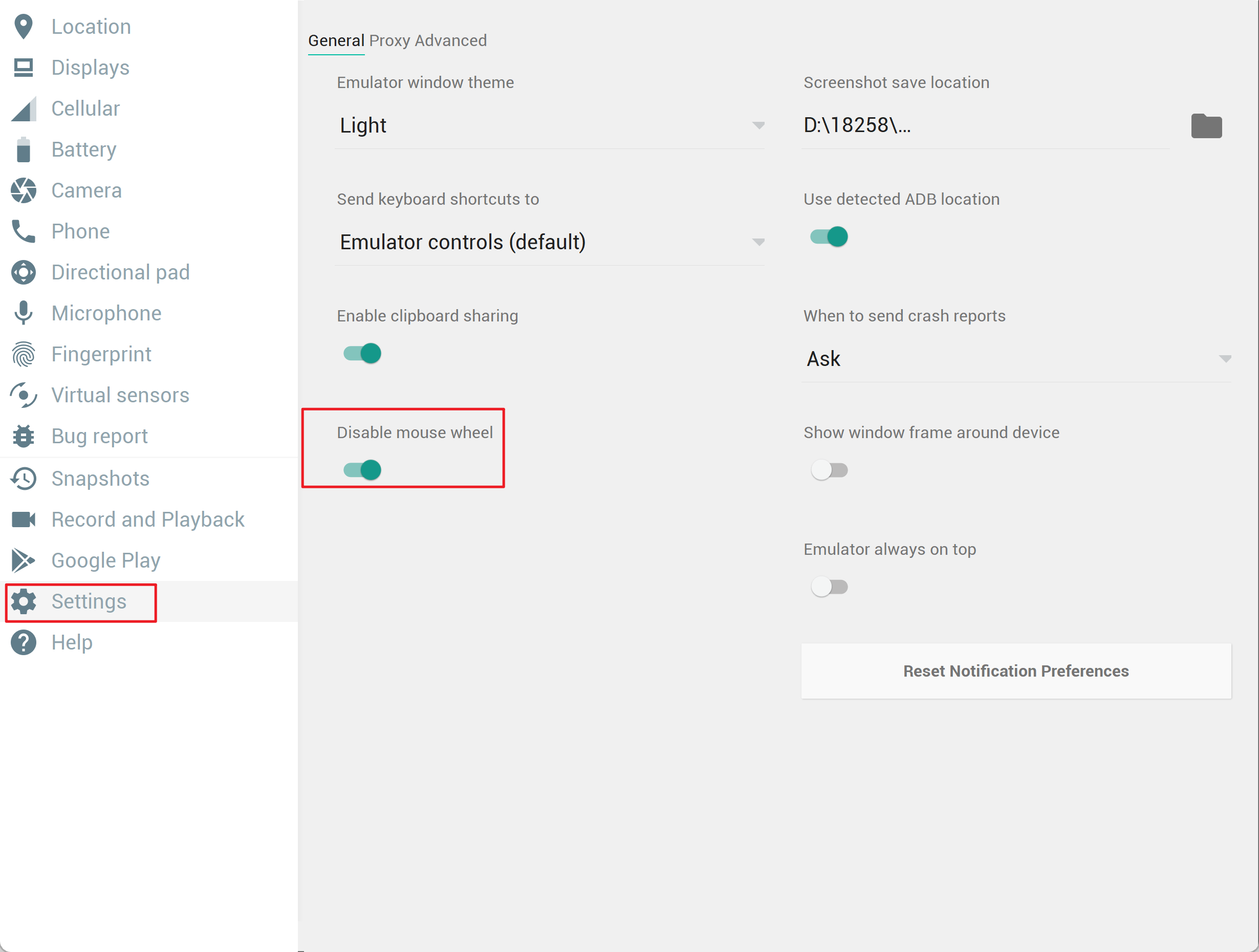Browse screenshot folder icon

pyautogui.click(x=1206, y=126)
